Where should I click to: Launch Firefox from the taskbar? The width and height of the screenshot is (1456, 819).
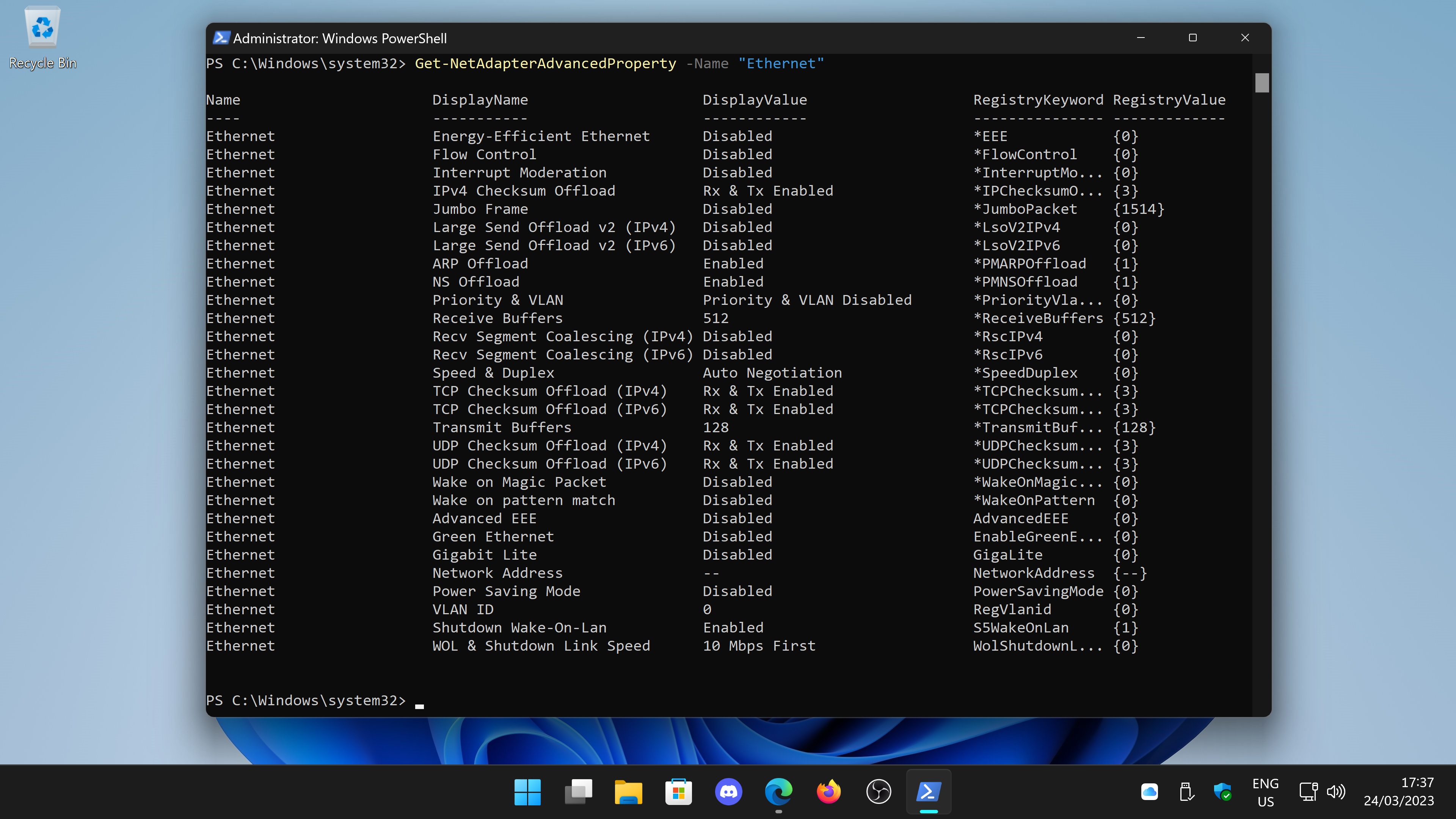pos(828,792)
